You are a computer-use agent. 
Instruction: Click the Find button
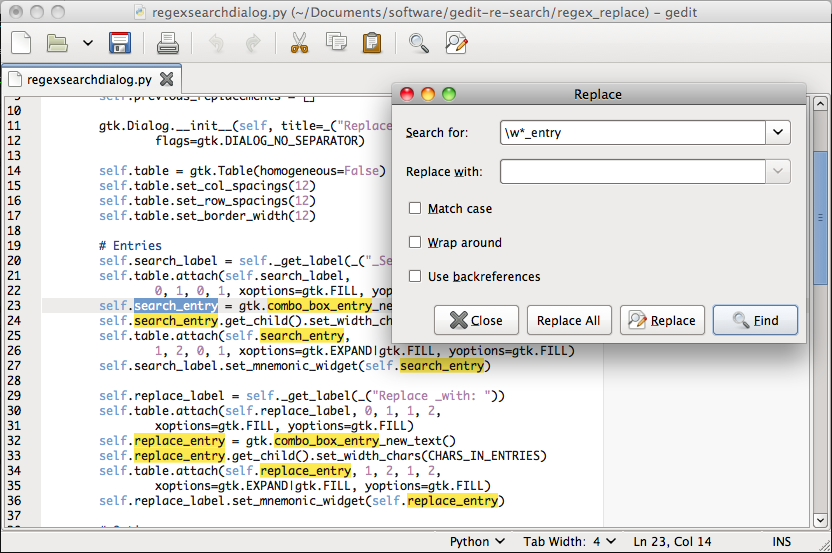click(x=755, y=321)
